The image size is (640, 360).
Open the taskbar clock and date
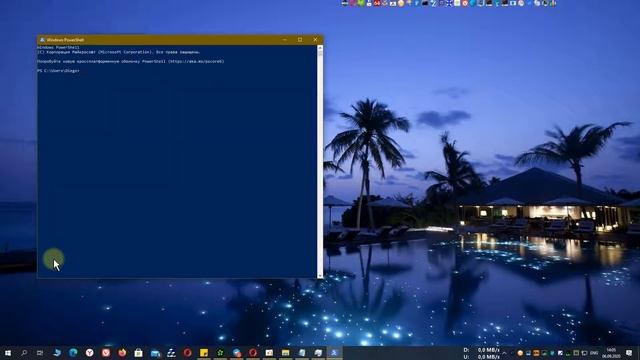coord(611,353)
